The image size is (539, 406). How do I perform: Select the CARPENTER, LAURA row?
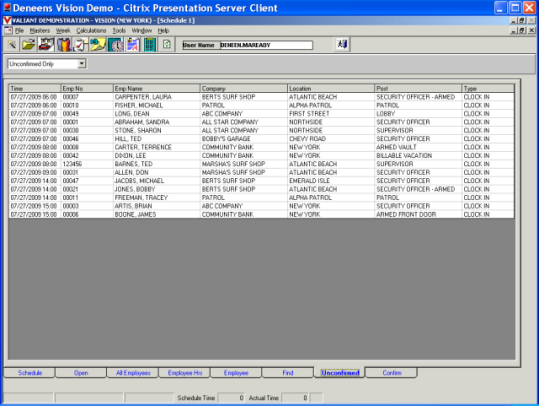[261, 97]
